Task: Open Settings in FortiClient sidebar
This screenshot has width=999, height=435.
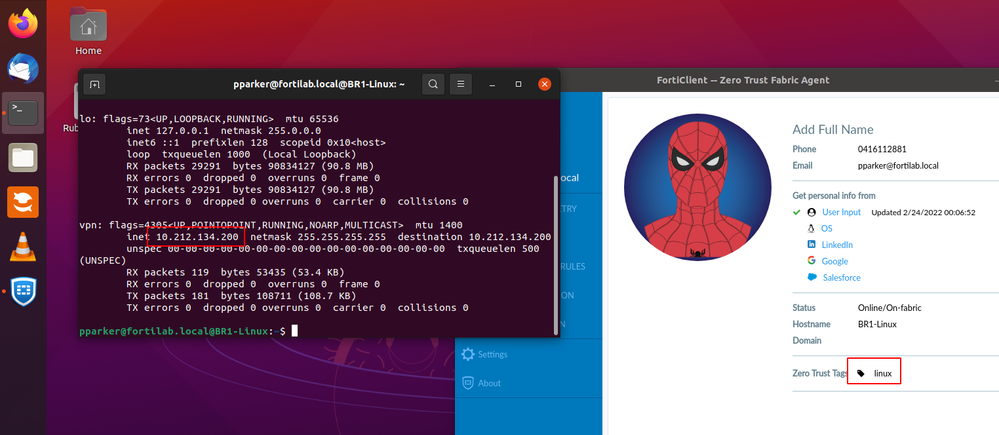Action: (x=484, y=354)
